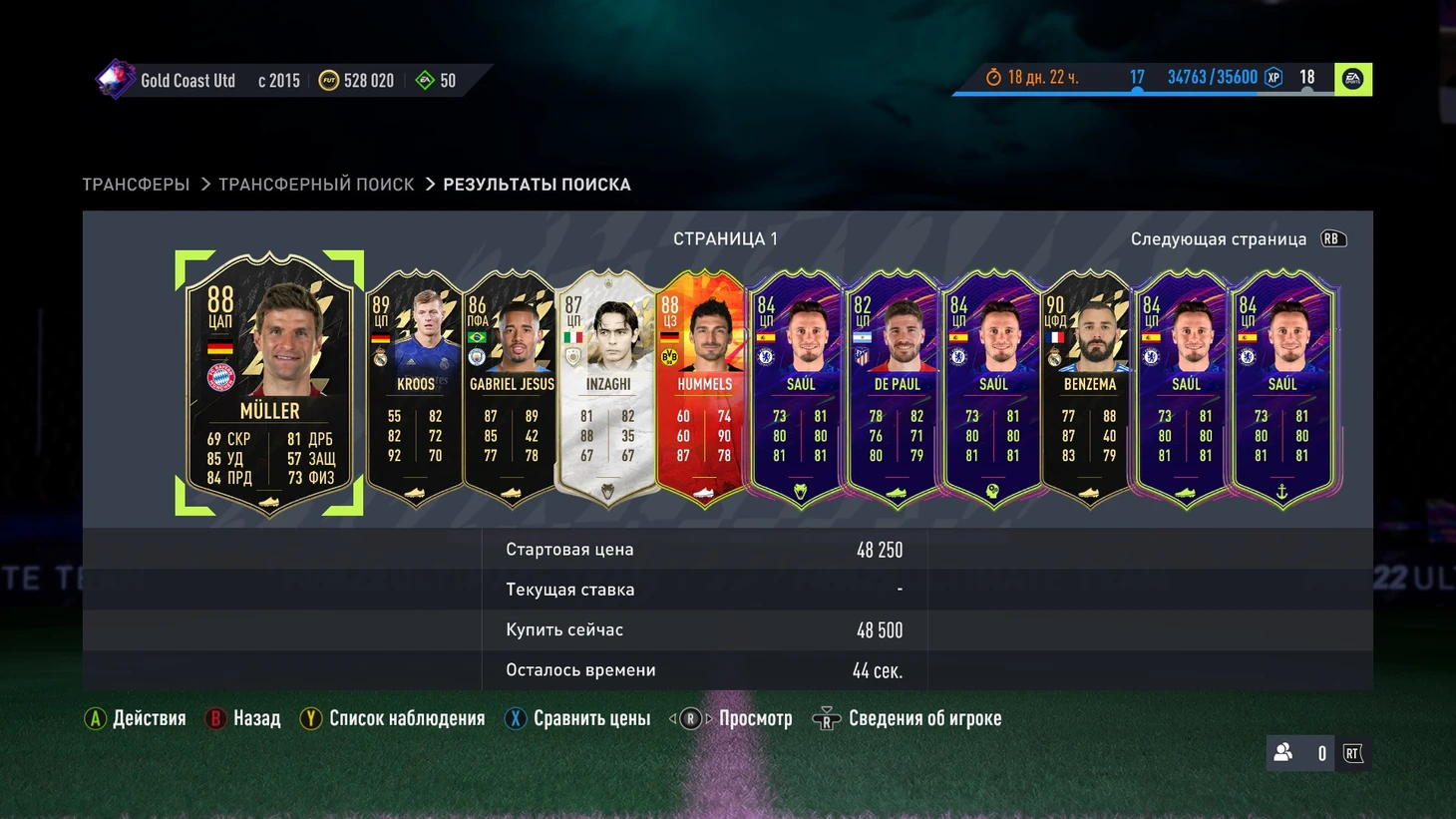The height and width of the screenshot is (819, 1456).
Task: Click the Gold Coast Utd club badge
Action: coord(115,79)
